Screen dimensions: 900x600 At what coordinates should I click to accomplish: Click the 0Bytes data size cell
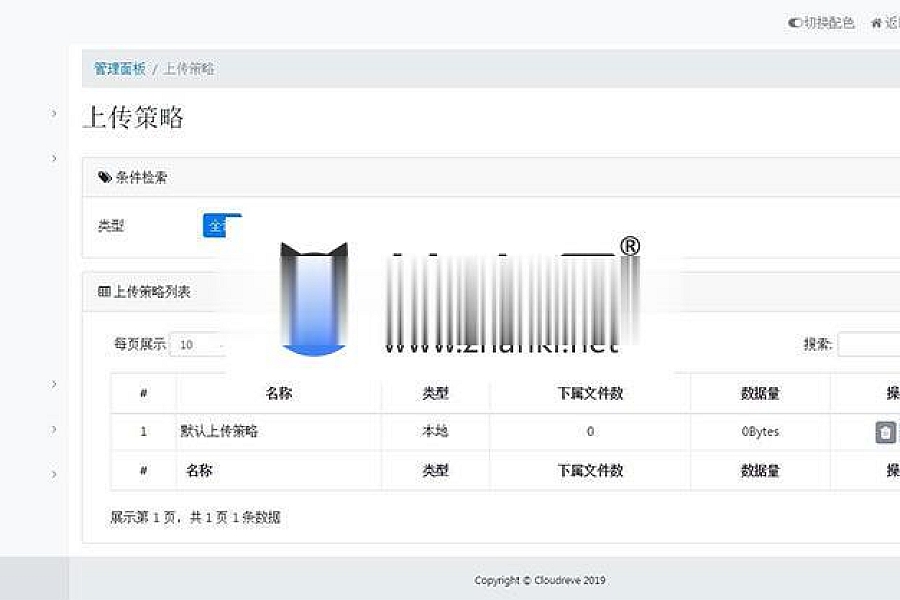coord(760,431)
